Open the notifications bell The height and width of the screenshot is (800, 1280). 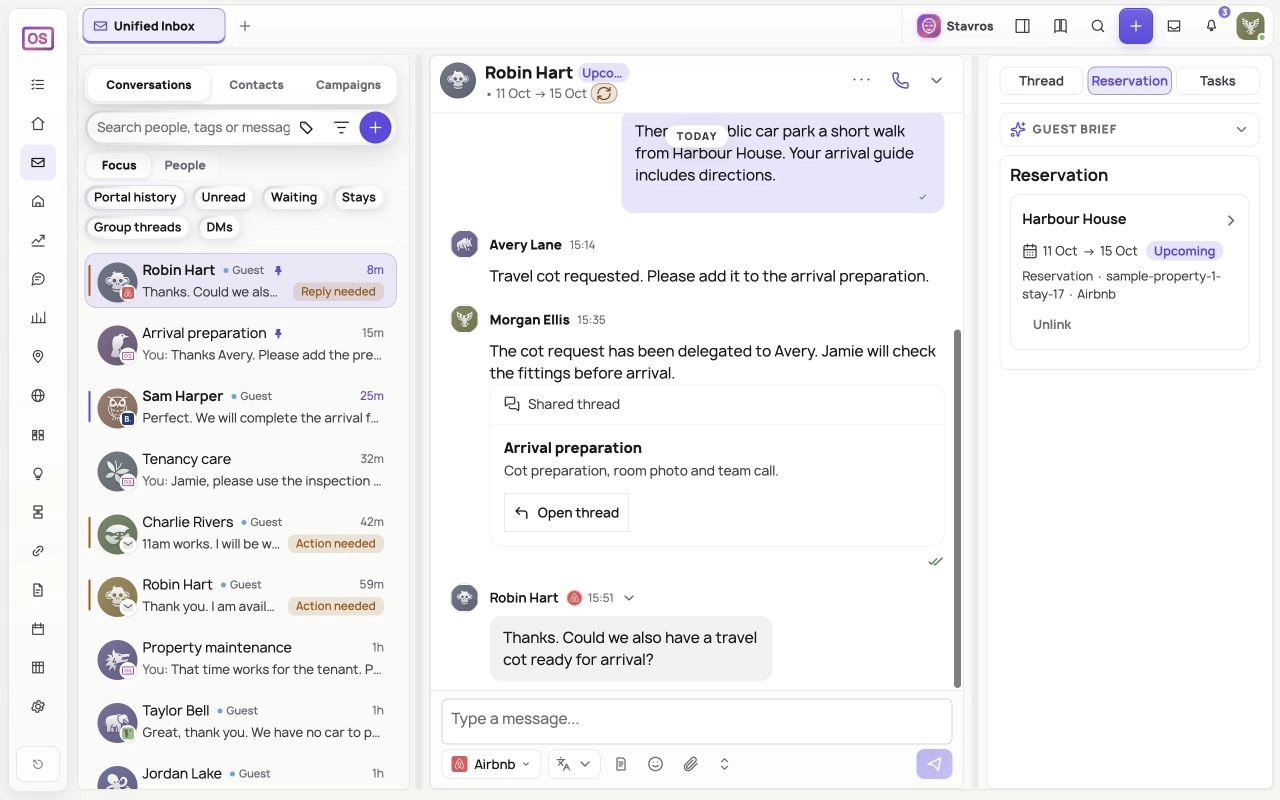coord(1211,26)
